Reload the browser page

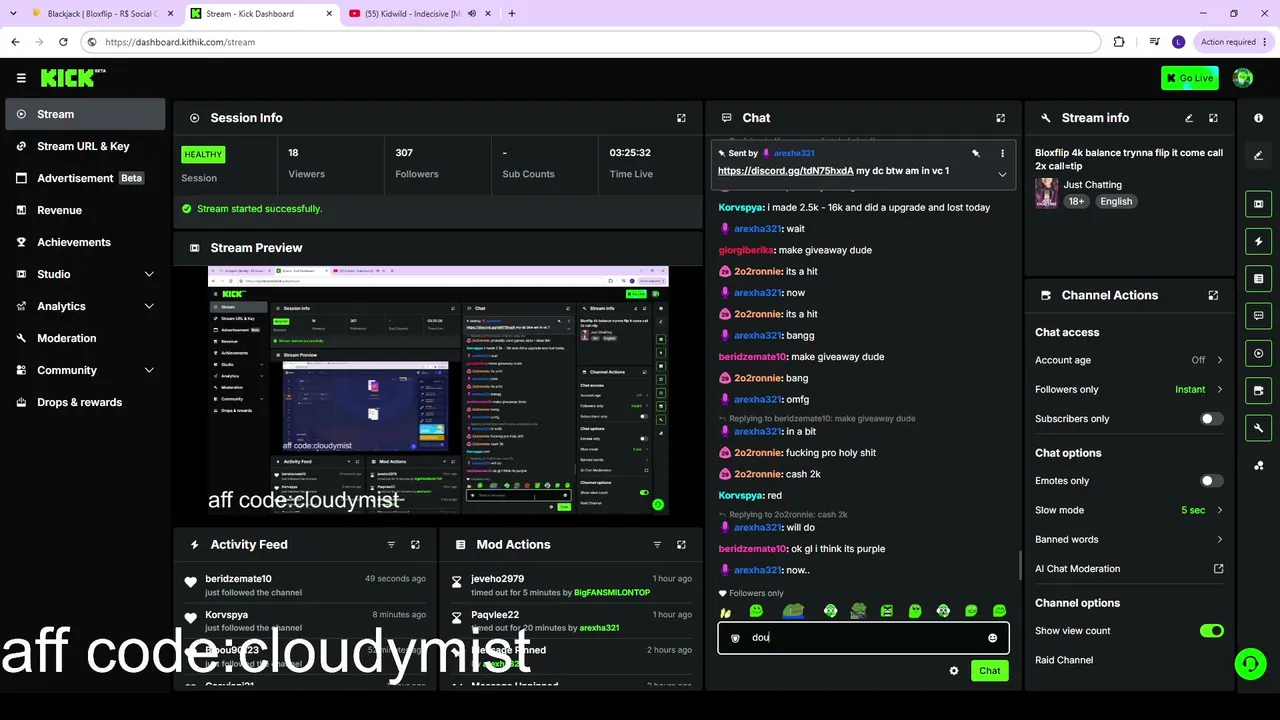tap(63, 42)
